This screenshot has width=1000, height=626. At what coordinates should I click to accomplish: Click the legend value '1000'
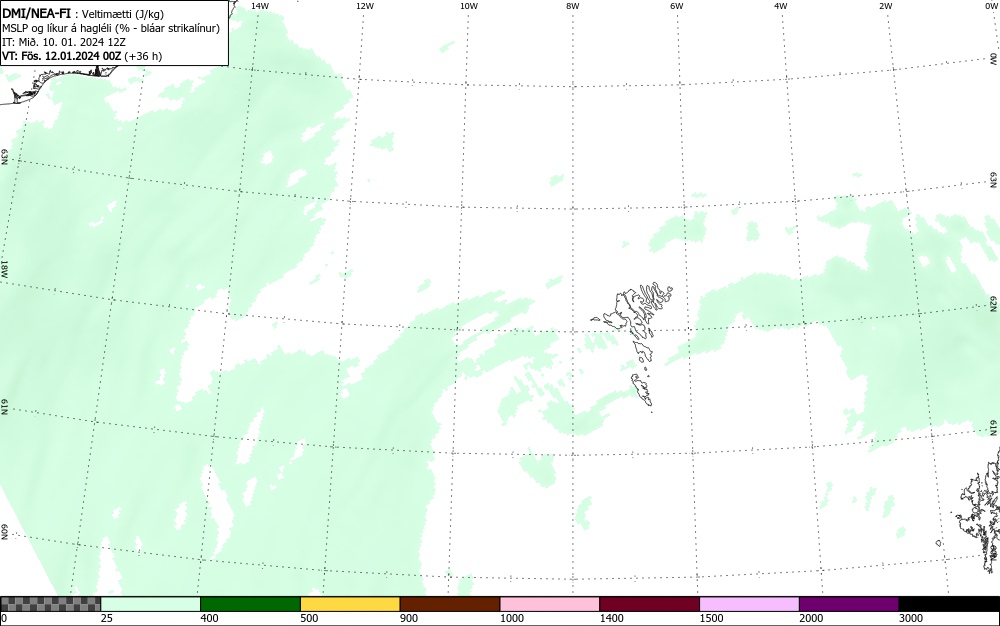coord(511,618)
